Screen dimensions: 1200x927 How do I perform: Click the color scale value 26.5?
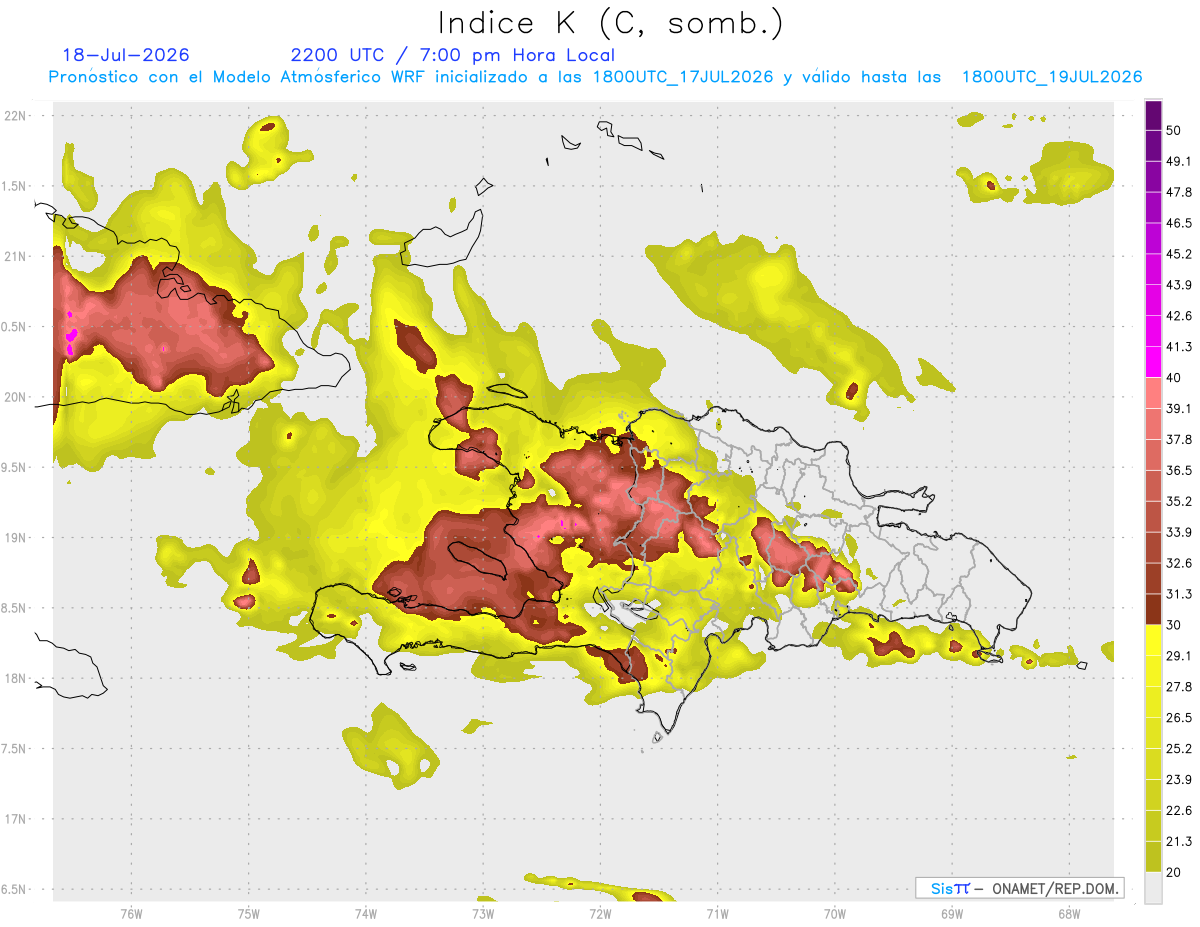point(1179,717)
